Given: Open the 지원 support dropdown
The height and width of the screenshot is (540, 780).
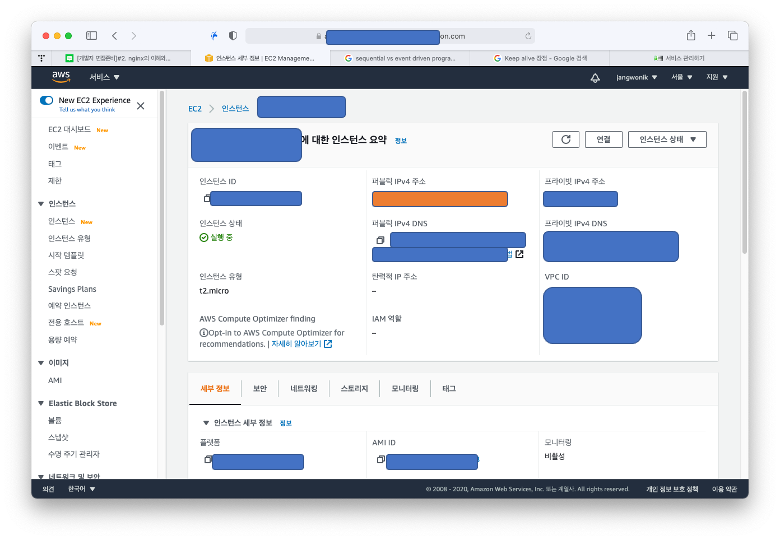Looking at the screenshot, I should click(x=717, y=78).
